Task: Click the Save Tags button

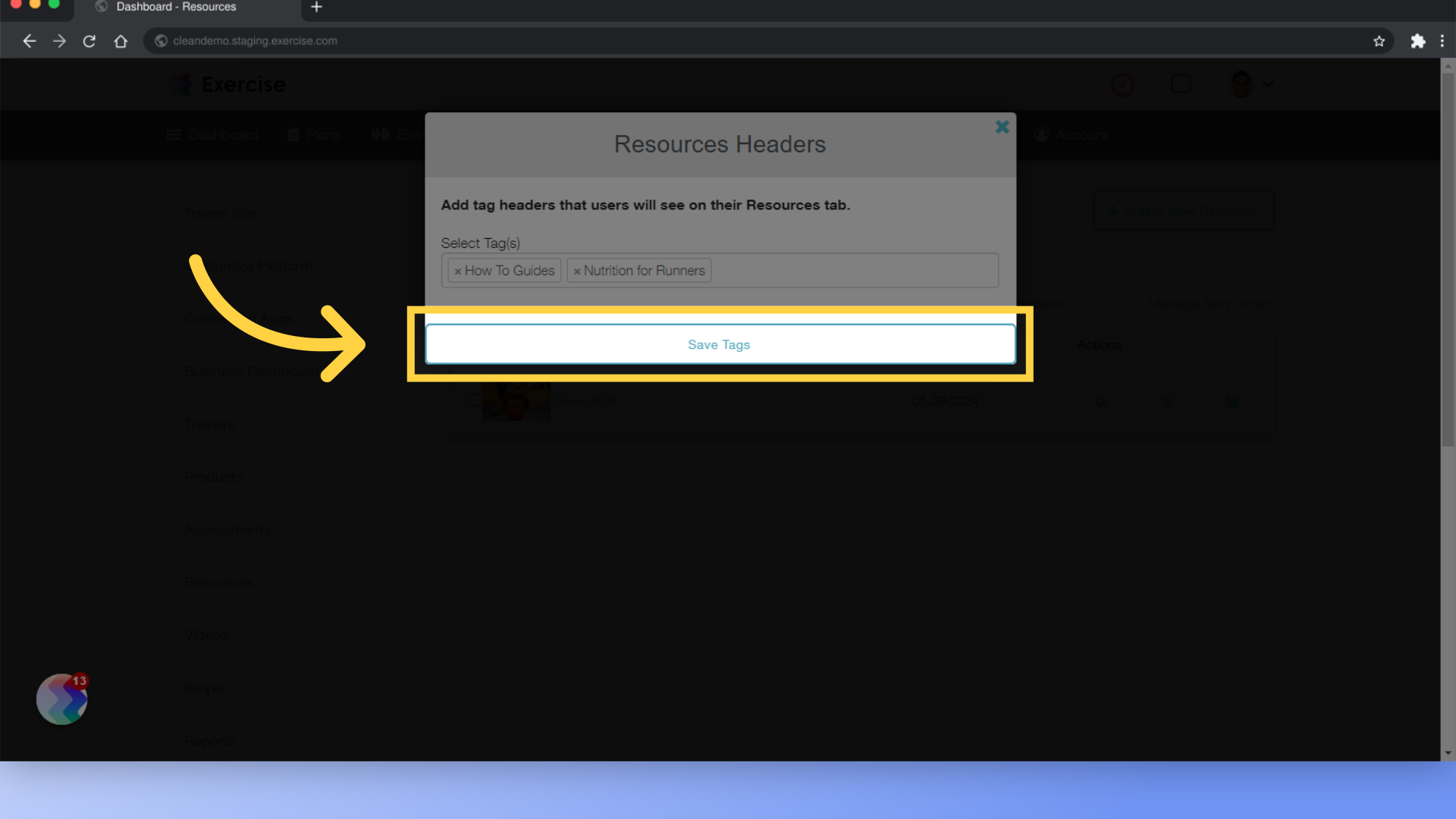Action: coord(720,344)
